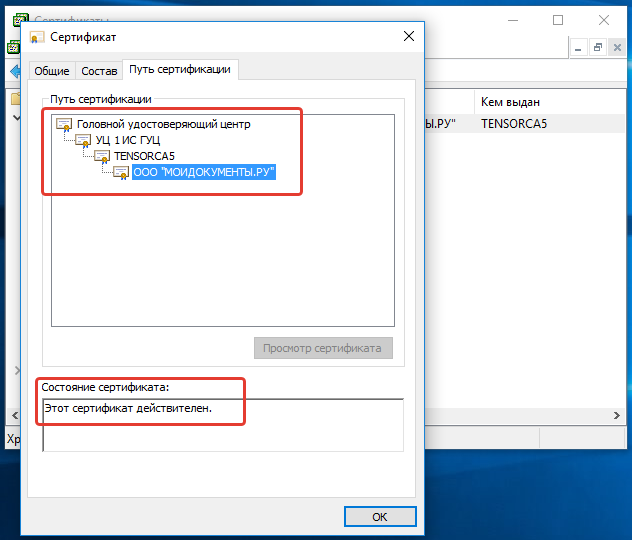Click the Сертификат dialog title bar icon
This screenshot has height=540, width=632.
[37, 37]
